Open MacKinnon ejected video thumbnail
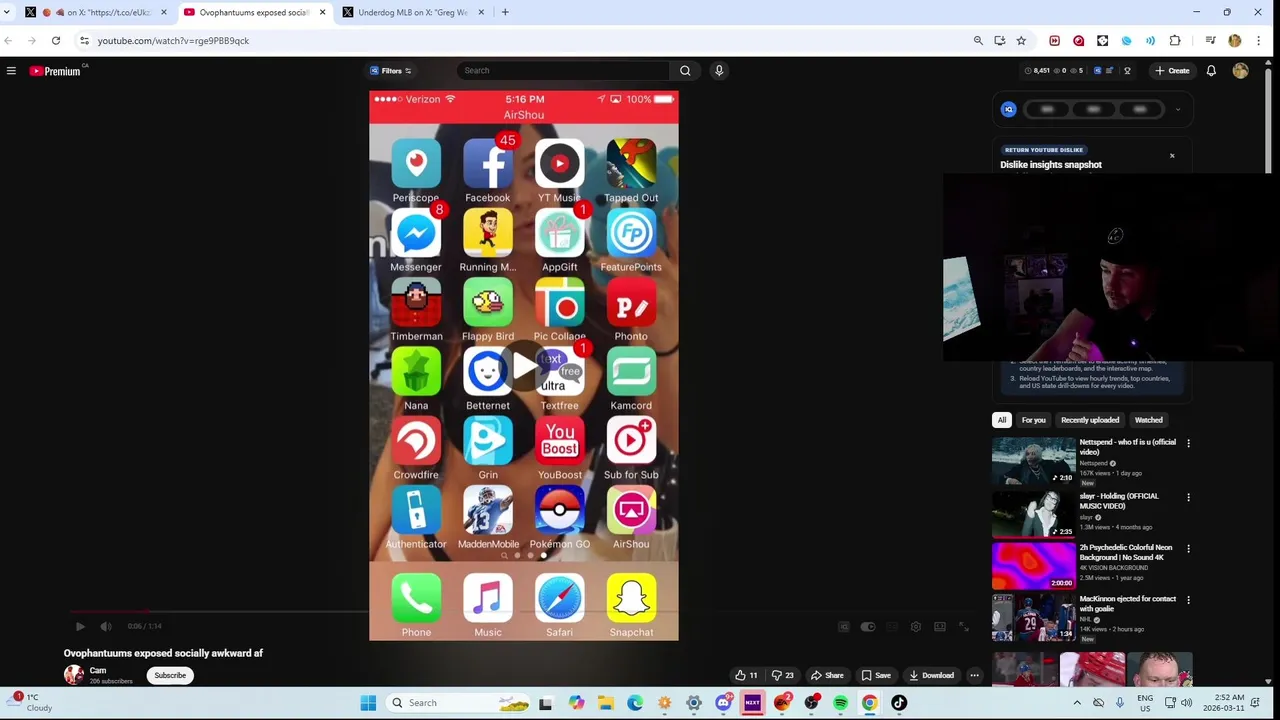 1033,617
